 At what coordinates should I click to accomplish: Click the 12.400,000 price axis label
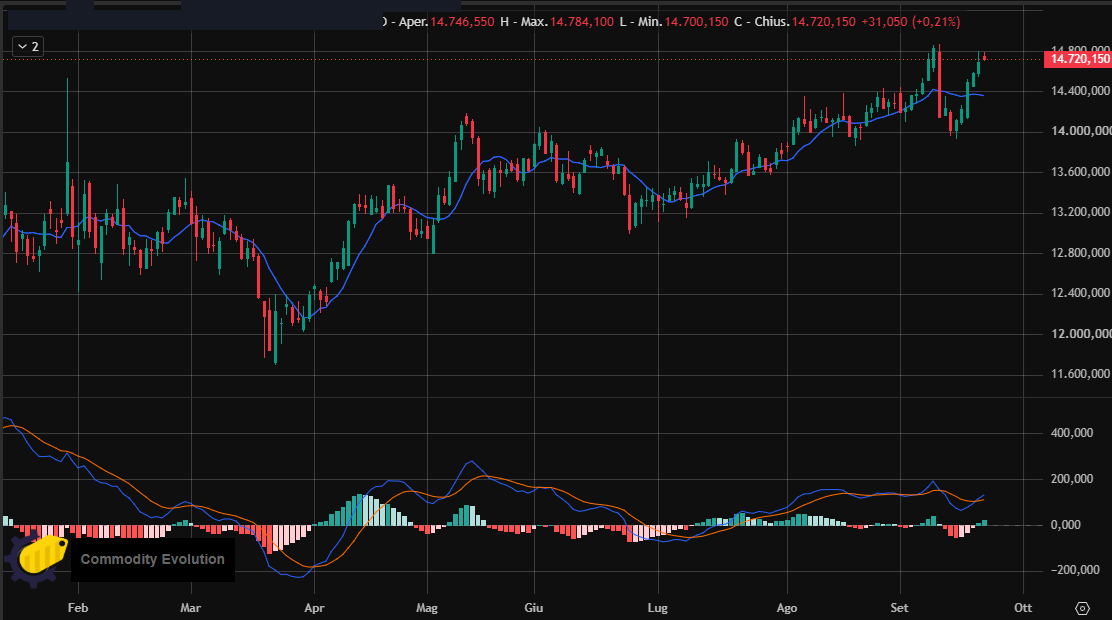[1081, 293]
